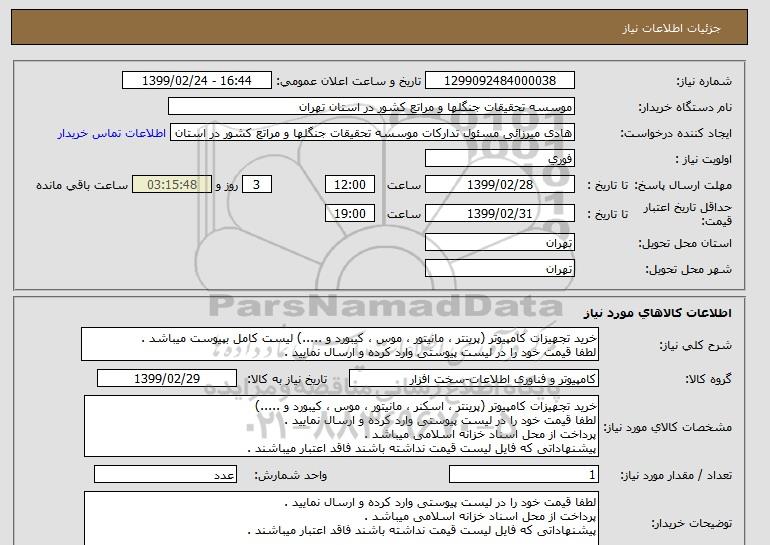The width and height of the screenshot is (770, 545).
Task: Click the request creator field هادی میرزائی
Action: click(x=372, y=133)
